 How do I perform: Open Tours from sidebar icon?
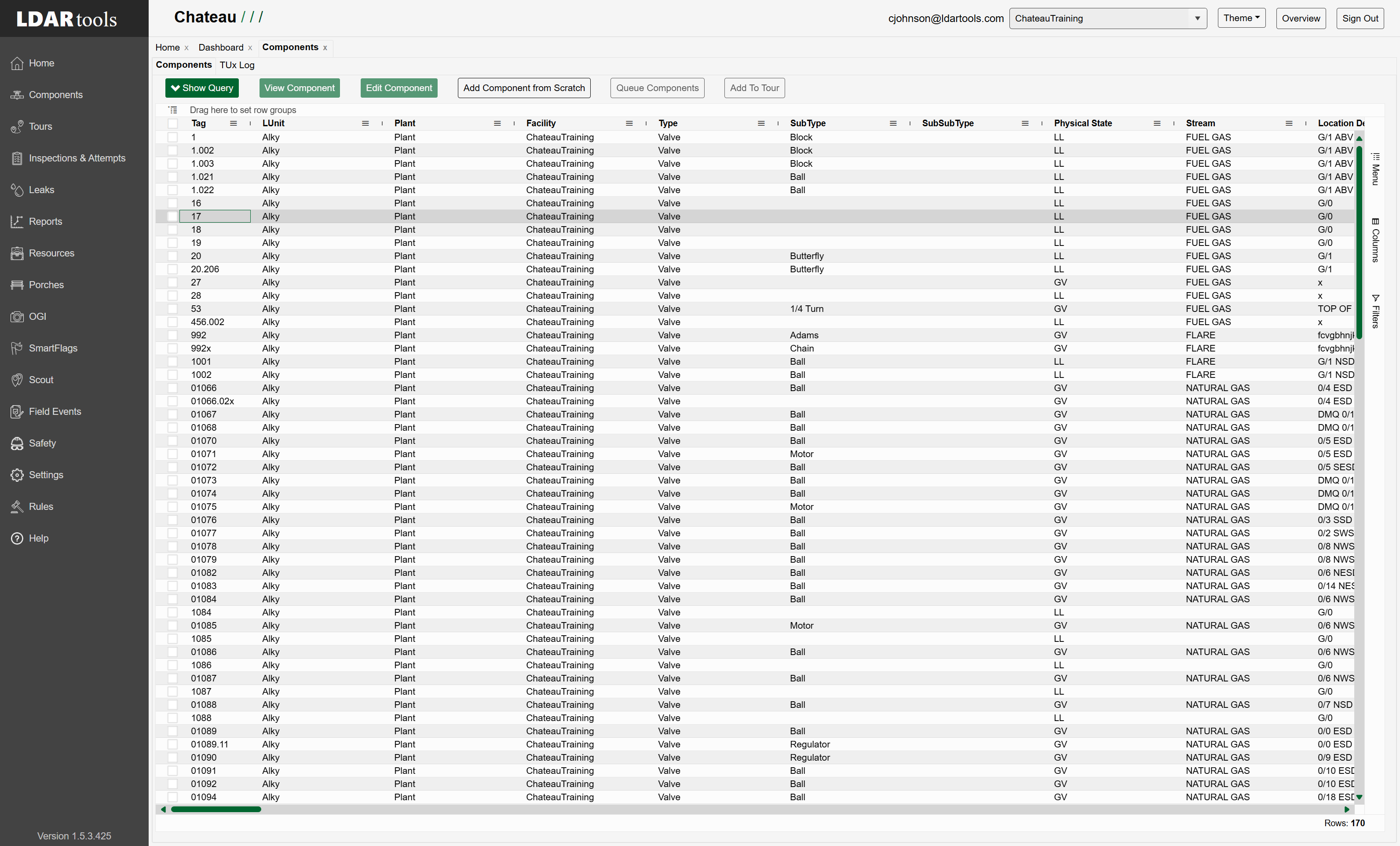point(17,127)
